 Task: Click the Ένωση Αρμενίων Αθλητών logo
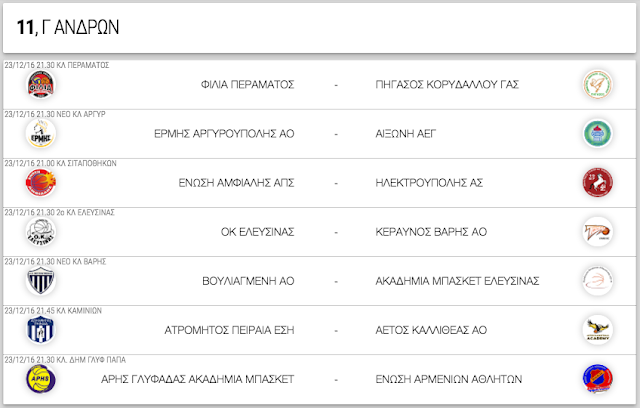tap(597, 379)
